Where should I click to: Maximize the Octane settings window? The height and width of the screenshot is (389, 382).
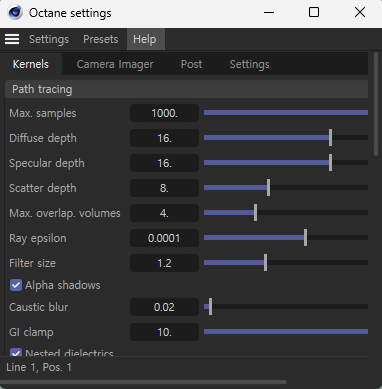pyautogui.click(x=314, y=13)
